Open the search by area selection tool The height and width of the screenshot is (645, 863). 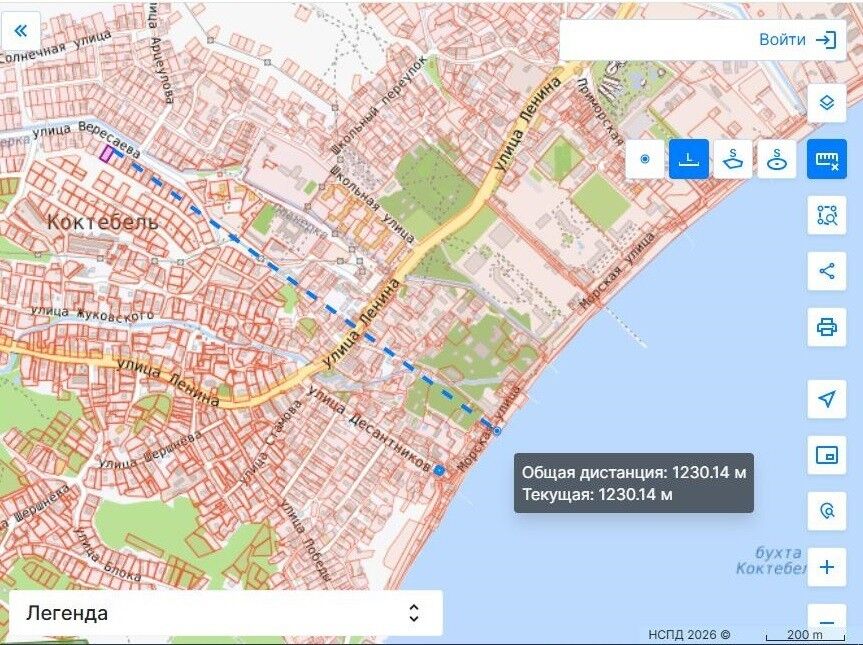tap(827, 215)
